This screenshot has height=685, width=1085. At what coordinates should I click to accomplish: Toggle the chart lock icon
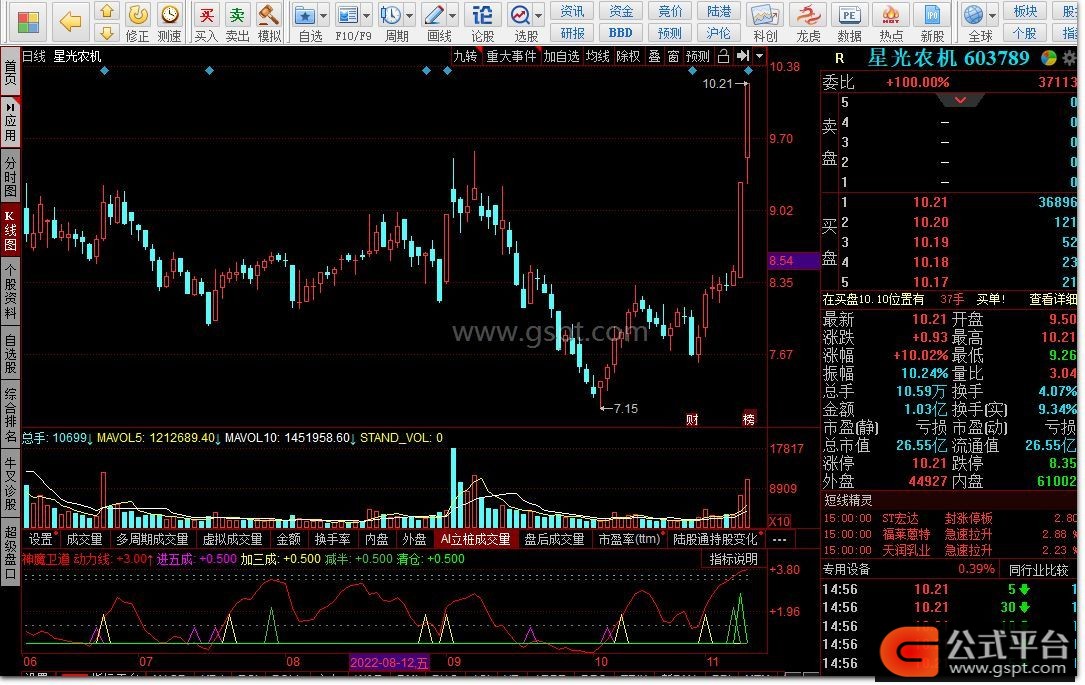[x=723, y=56]
